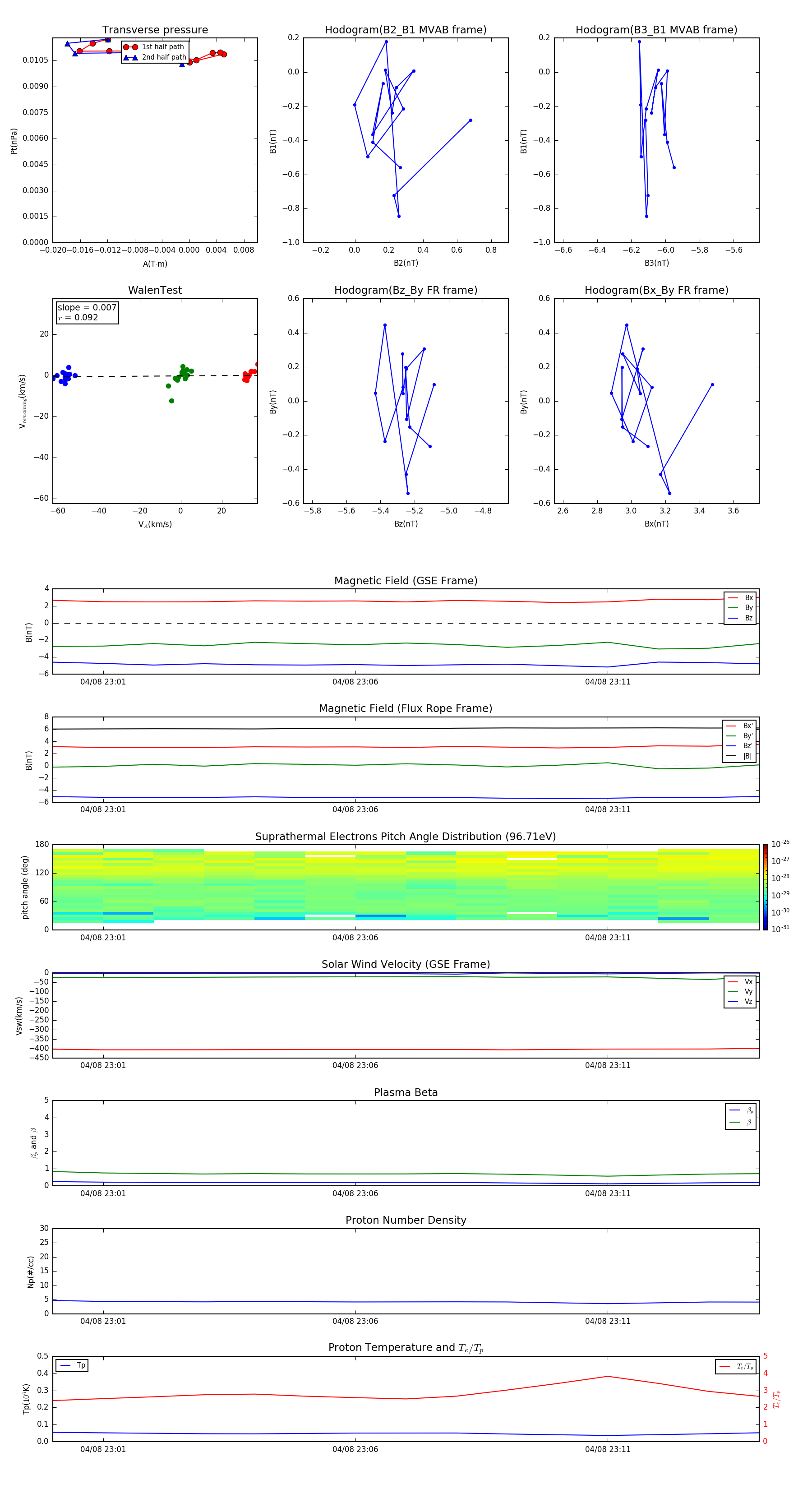
Task: Click the 'B3(nT)' x-axis label
Action: (x=656, y=263)
